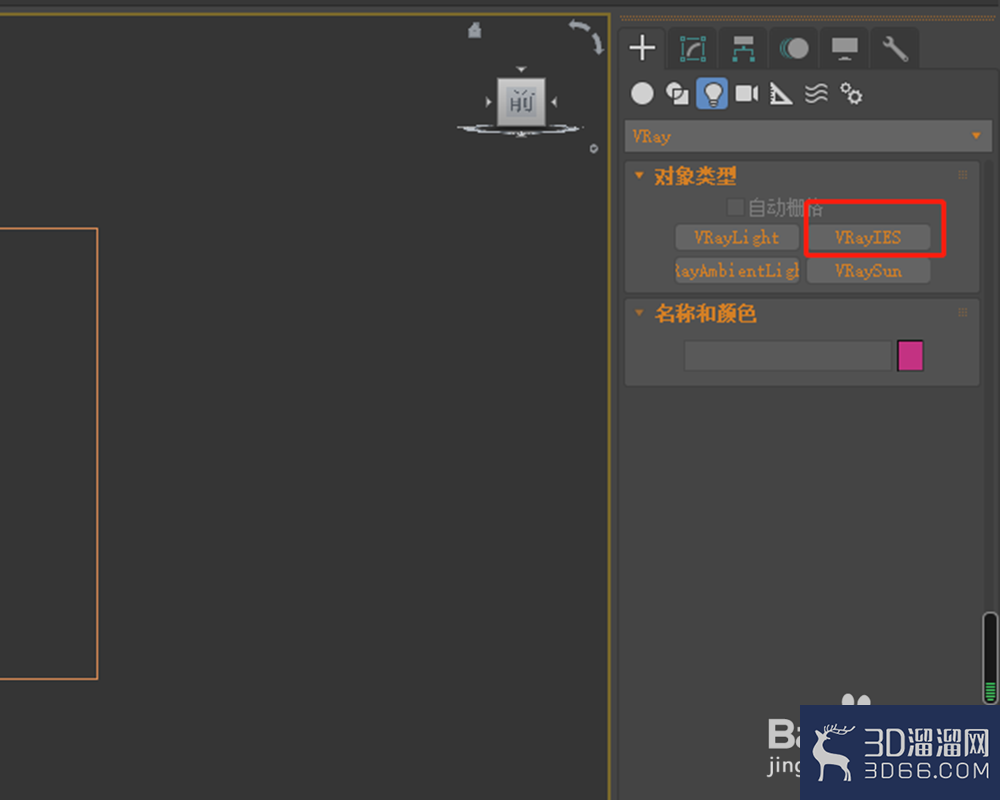This screenshot has width=1000, height=800.
Task: Click the object name input field
Action: [788, 355]
